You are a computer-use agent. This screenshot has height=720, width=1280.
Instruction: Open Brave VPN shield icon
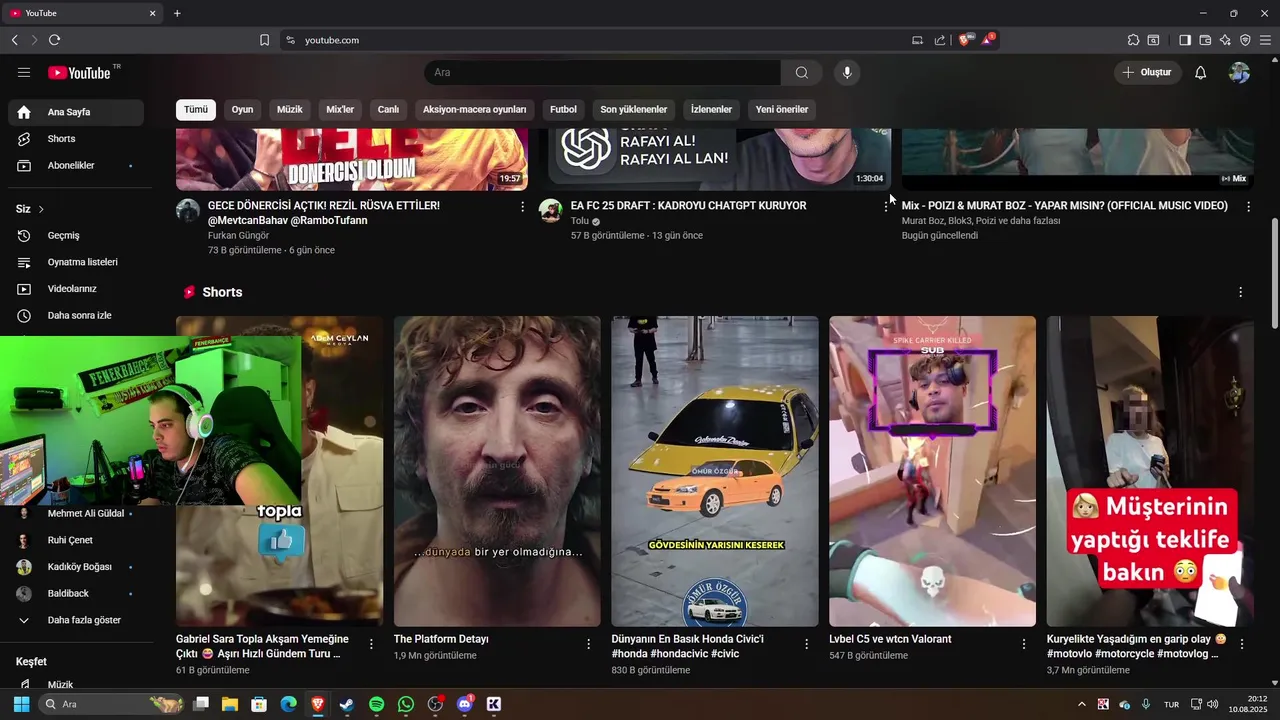(x=1245, y=40)
